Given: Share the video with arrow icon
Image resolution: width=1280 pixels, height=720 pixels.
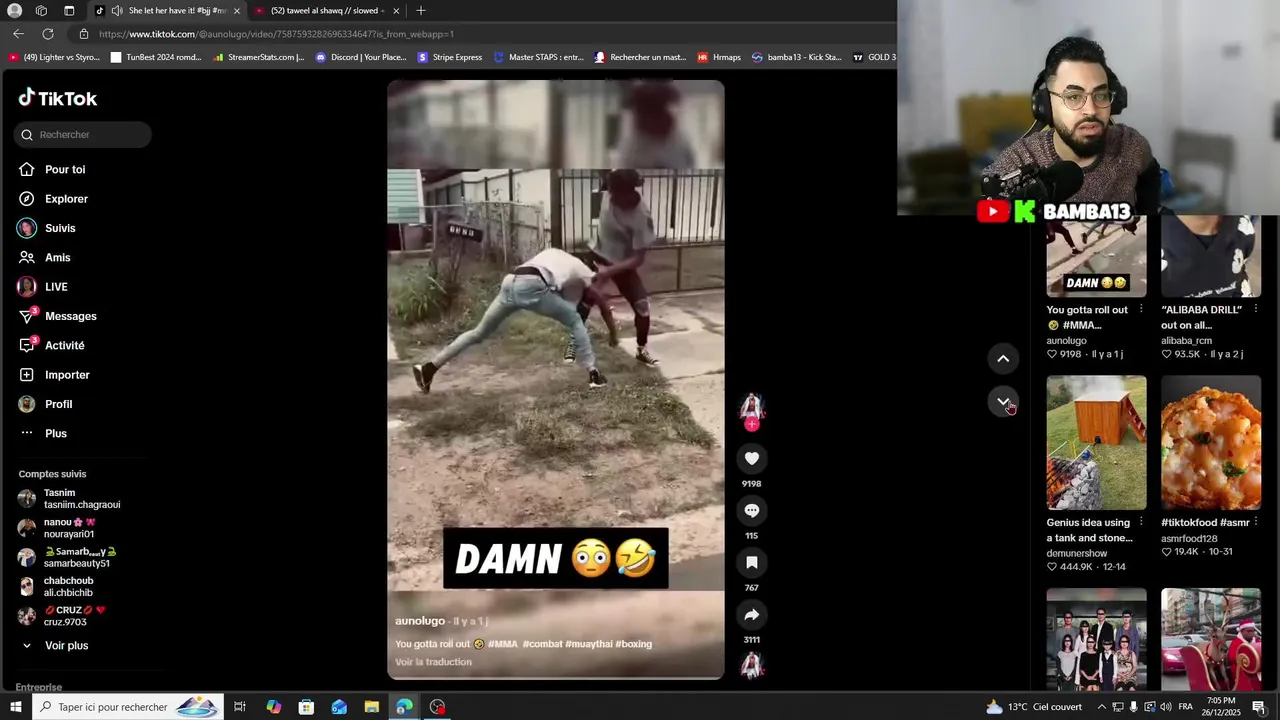Looking at the screenshot, I should click(x=752, y=614).
